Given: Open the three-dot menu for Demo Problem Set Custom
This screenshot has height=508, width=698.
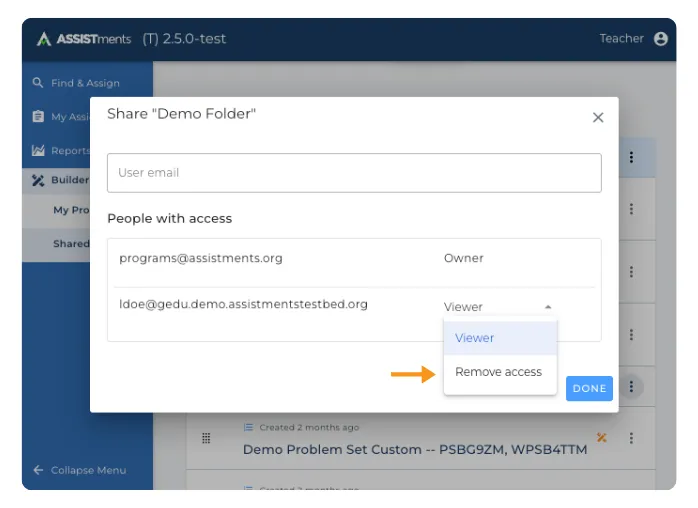Looking at the screenshot, I should pos(631,438).
